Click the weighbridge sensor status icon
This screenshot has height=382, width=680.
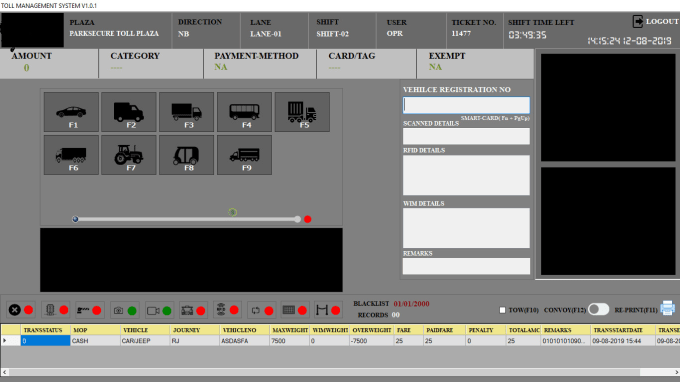click(50, 310)
